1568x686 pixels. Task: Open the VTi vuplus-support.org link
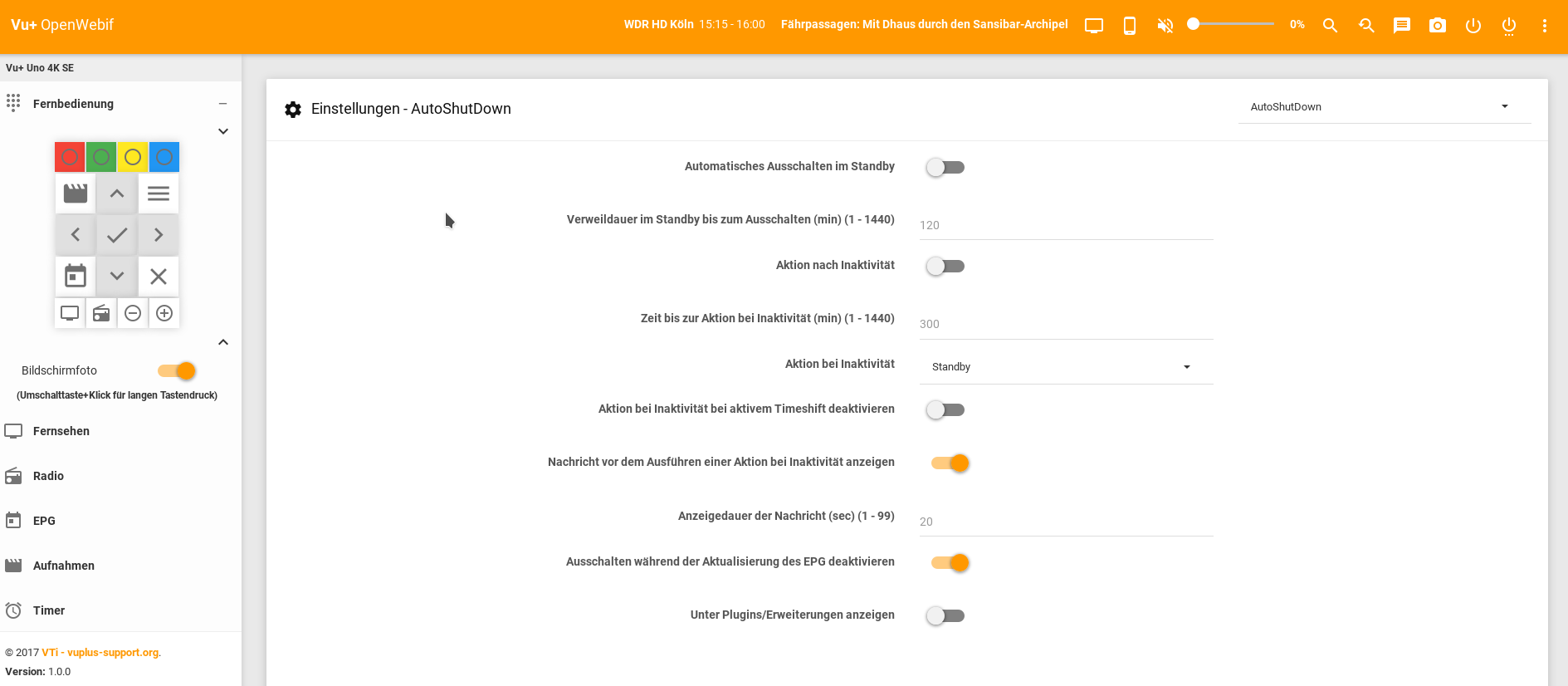100,653
